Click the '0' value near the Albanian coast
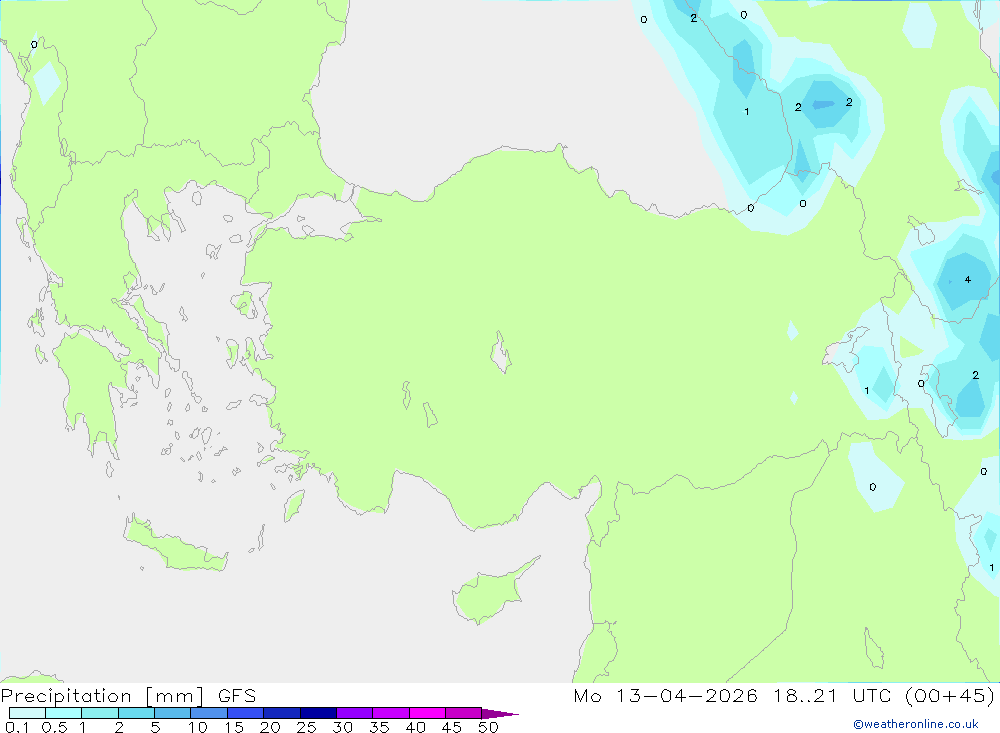 (x=34, y=45)
